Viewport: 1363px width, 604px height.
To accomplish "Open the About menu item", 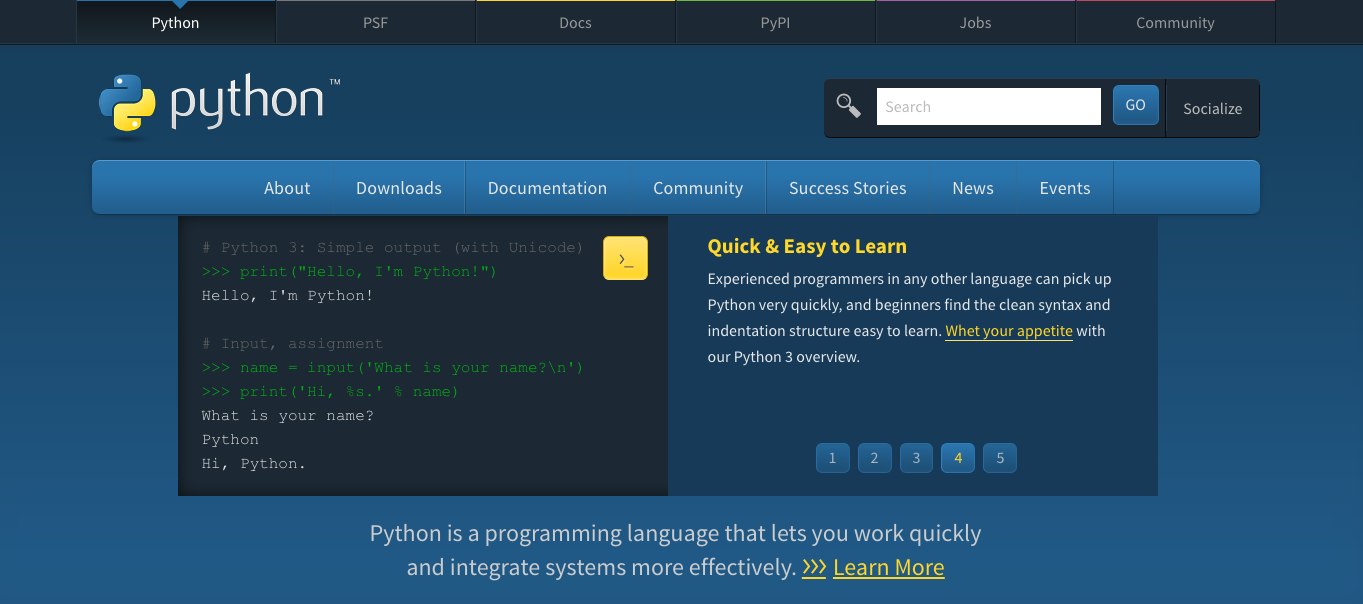I will point(287,188).
